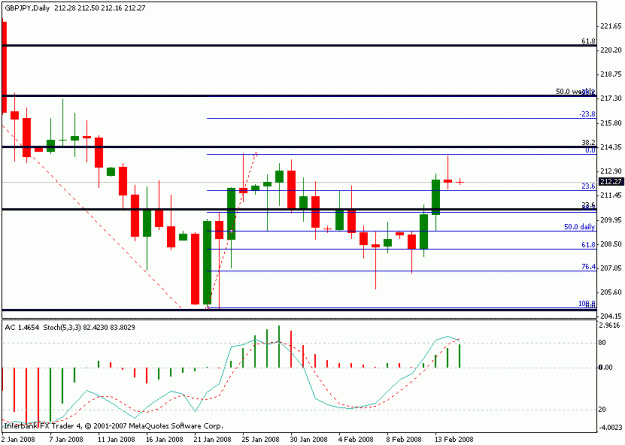
Task: Click the 38.2 Fibonacci level label
Action: click(588, 142)
